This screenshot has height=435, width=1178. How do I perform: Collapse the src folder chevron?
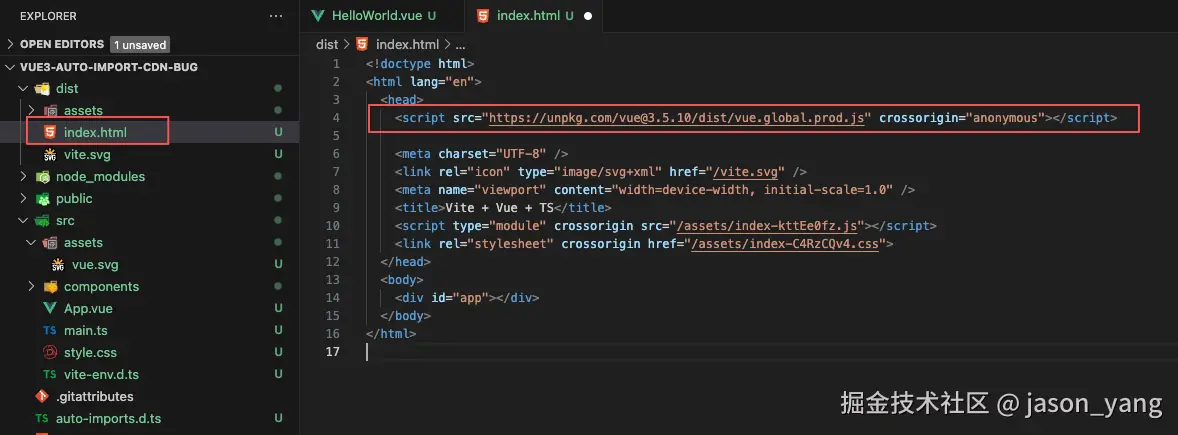point(23,221)
